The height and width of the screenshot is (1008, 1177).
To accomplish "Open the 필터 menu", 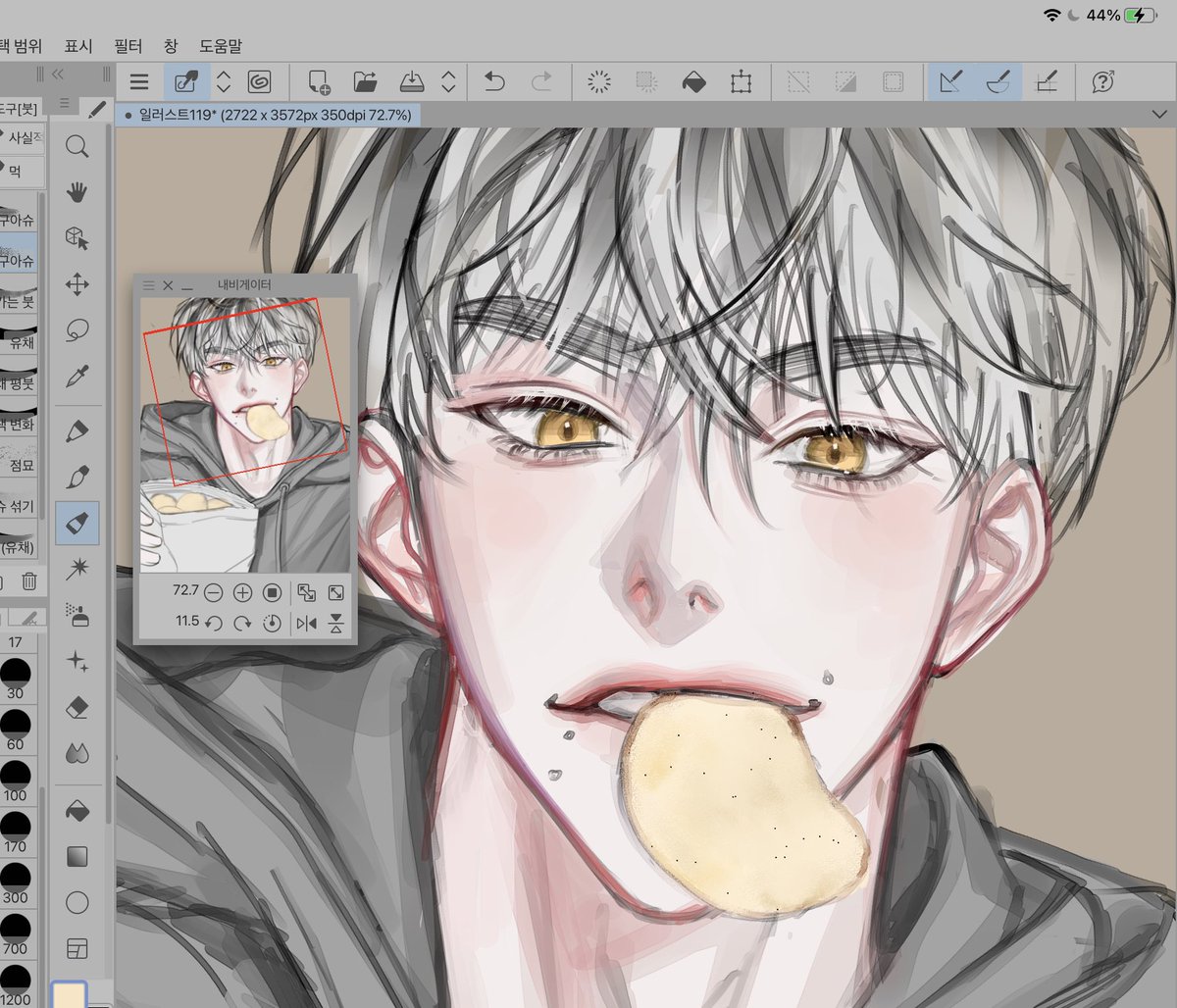I will pyautogui.click(x=128, y=45).
